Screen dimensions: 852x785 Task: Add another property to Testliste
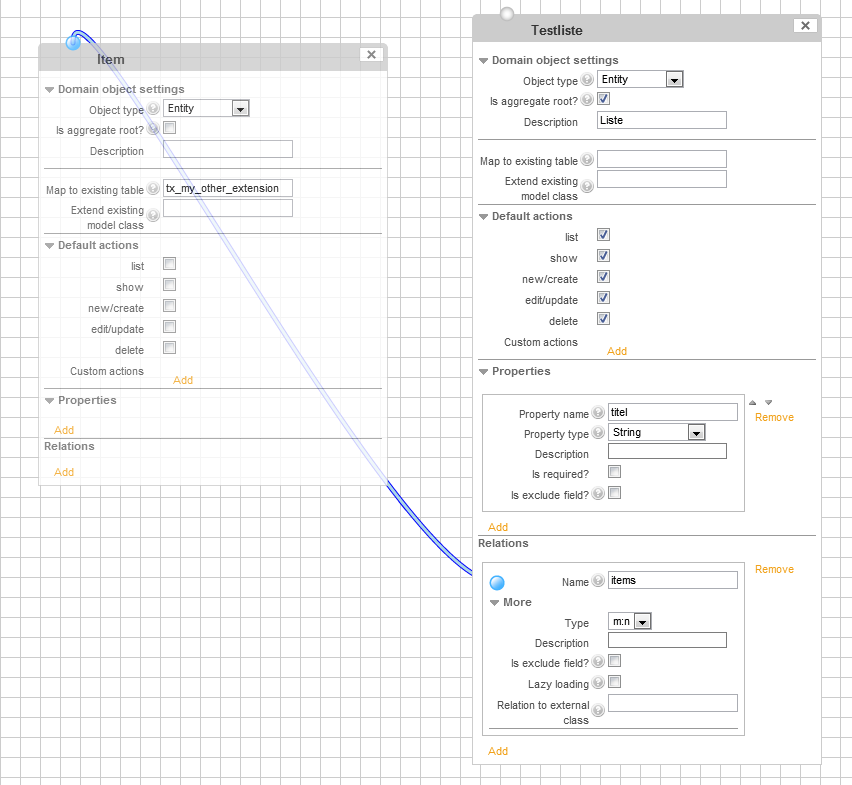pos(498,527)
